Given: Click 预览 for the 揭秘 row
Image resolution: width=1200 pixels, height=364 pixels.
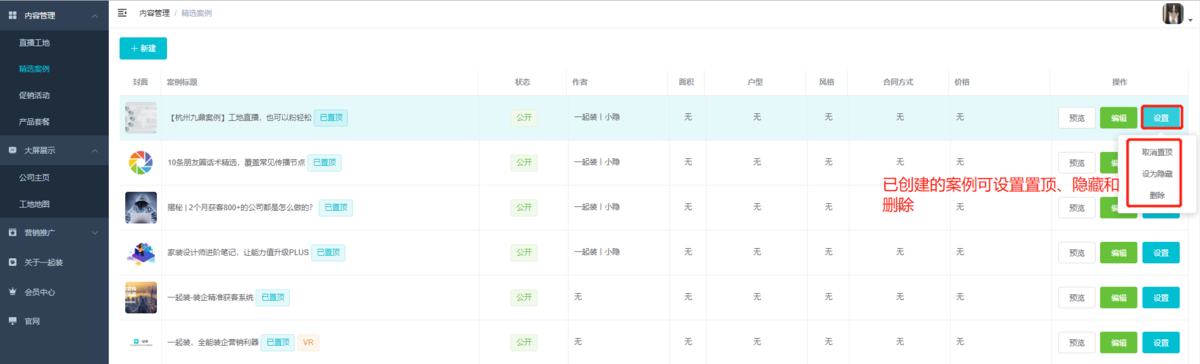Looking at the screenshot, I should coord(1076,207).
